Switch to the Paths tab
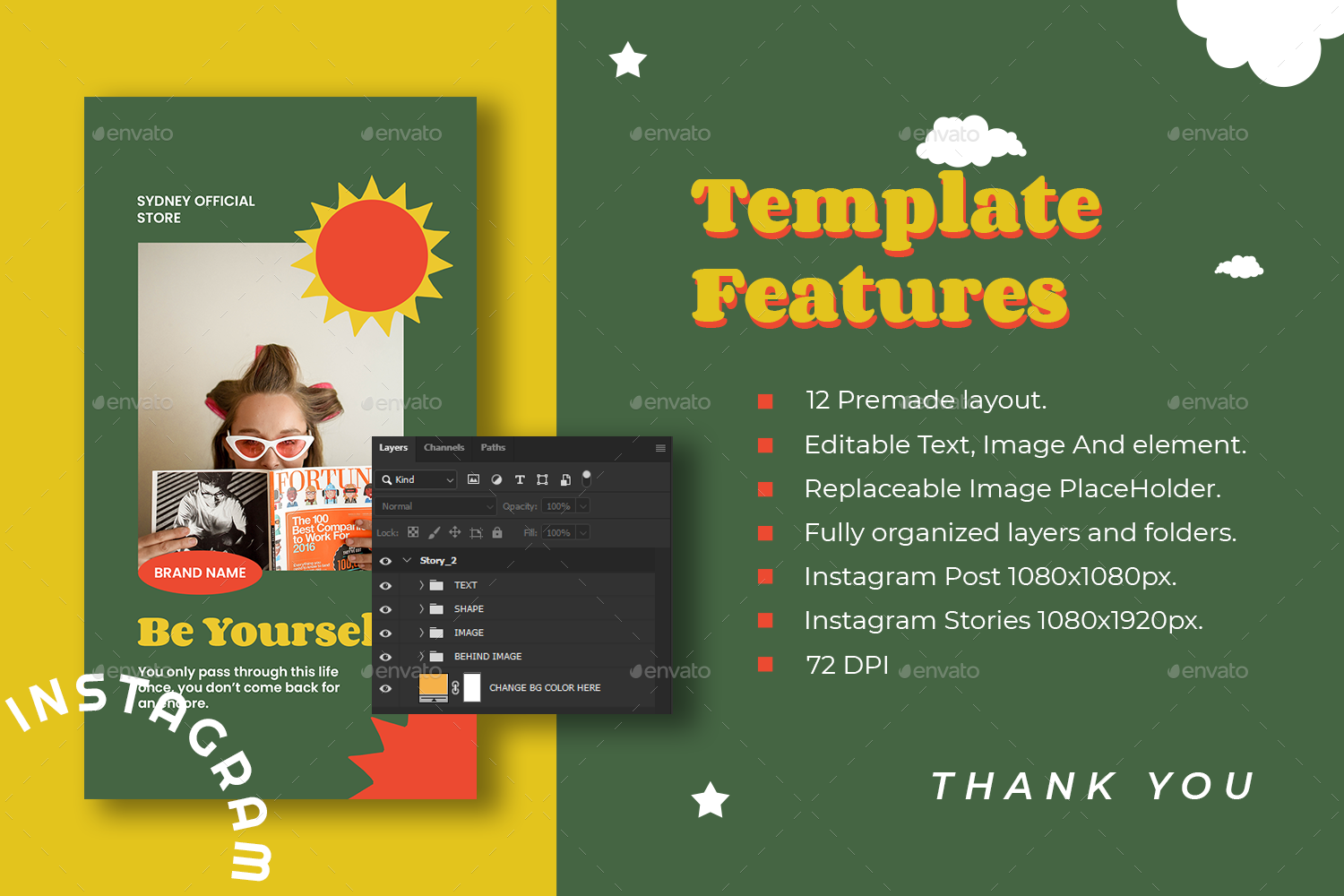Image resolution: width=1344 pixels, height=896 pixels. [x=493, y=448]
